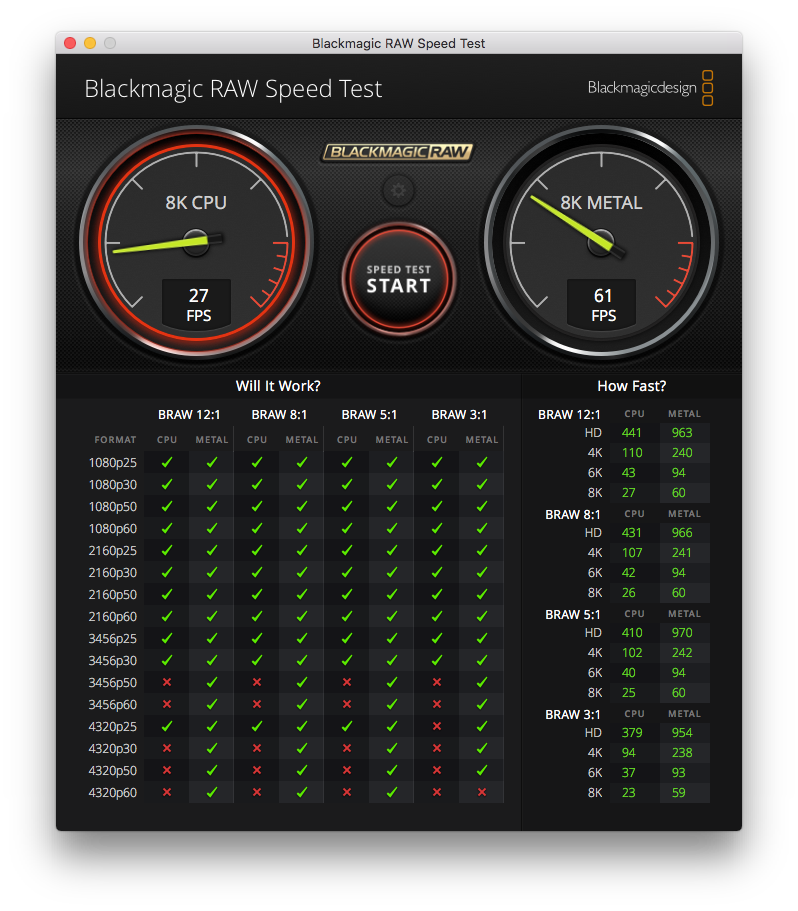This screenshot has height=911, width=798.
Task: Click the app title 'Blackmagic RAW Speed Test'
Action: tap(233, 89)
